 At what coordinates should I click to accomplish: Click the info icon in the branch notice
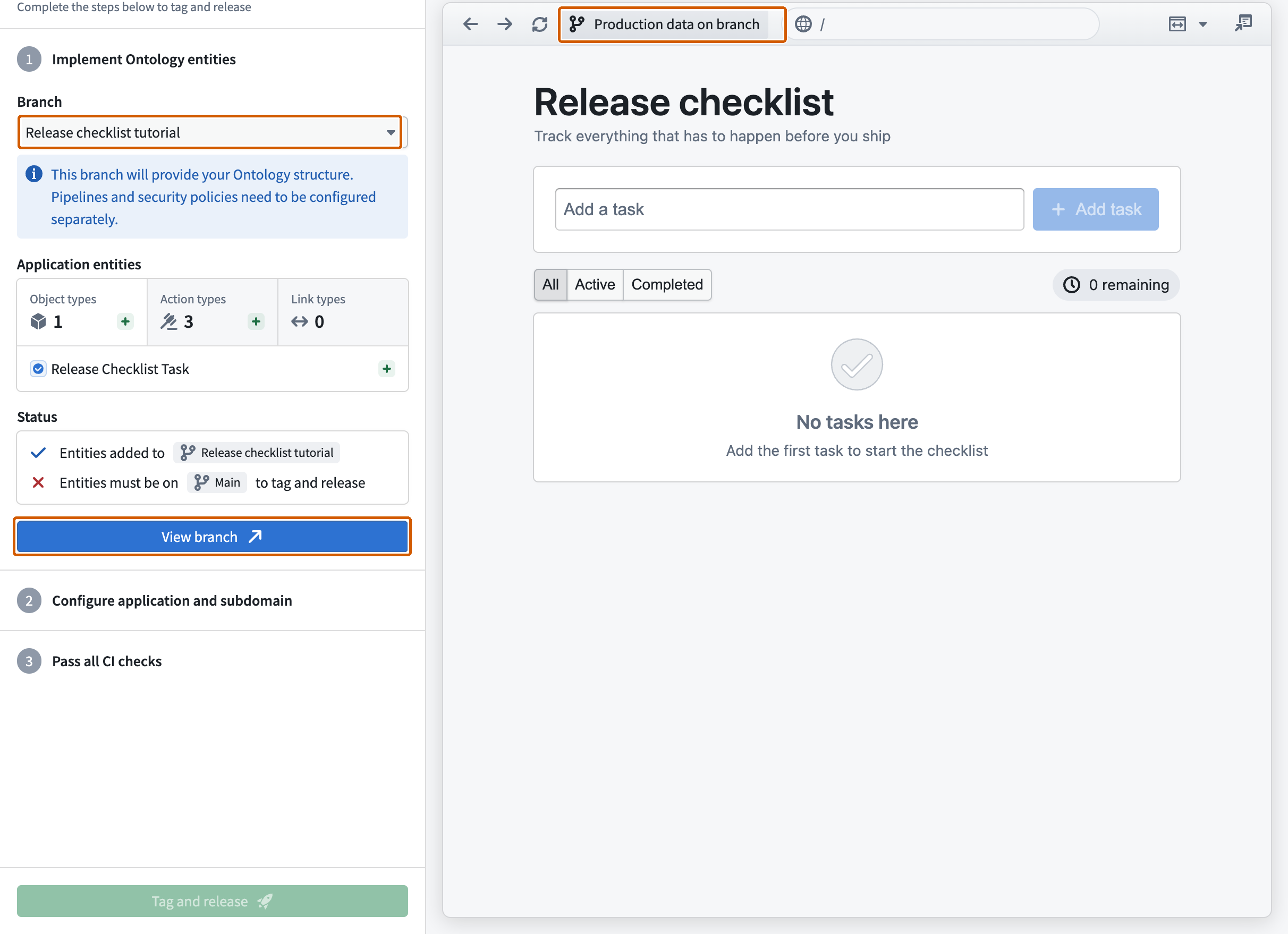pos(34,174)
